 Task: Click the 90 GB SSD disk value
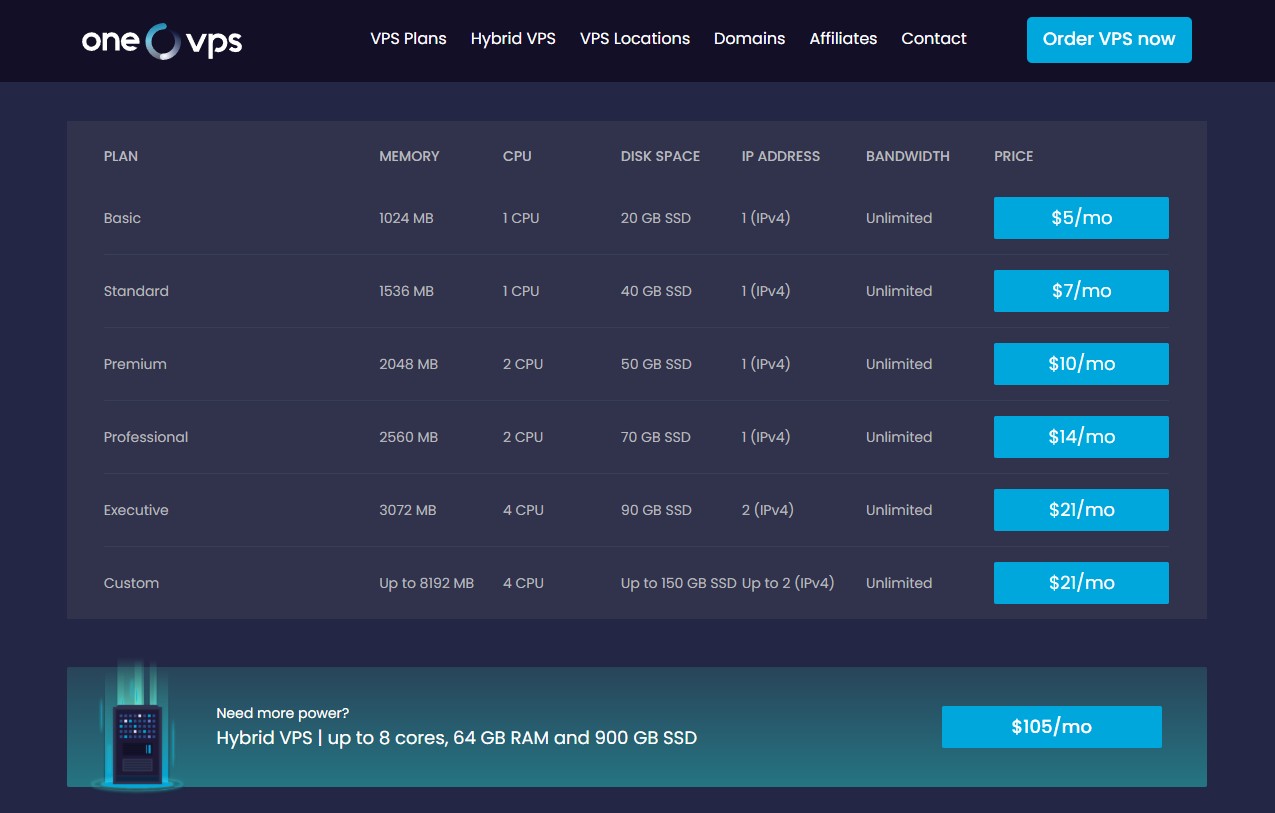[x=656, y=510]
